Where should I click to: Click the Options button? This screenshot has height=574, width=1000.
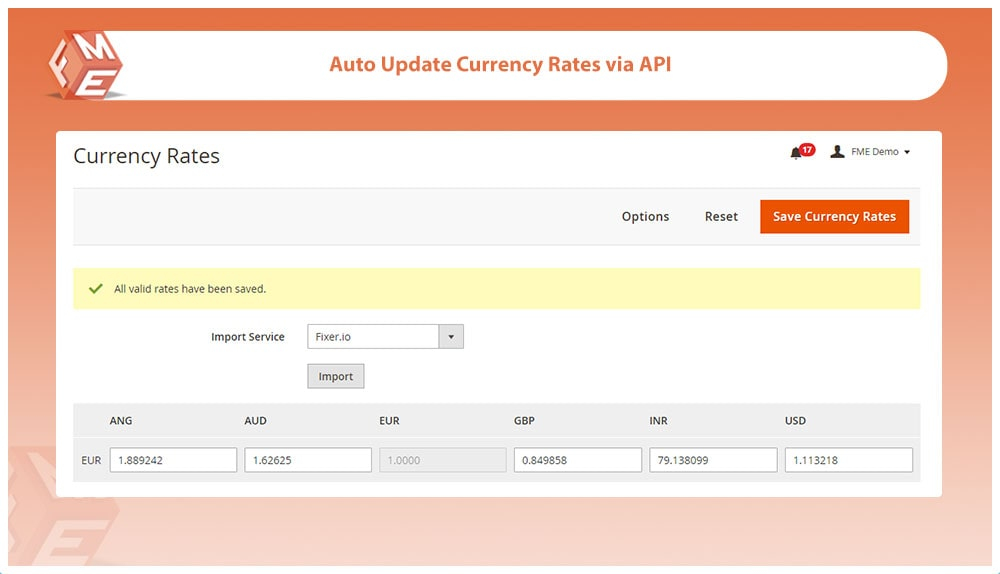pyautogui.click(x=645, y=216)
